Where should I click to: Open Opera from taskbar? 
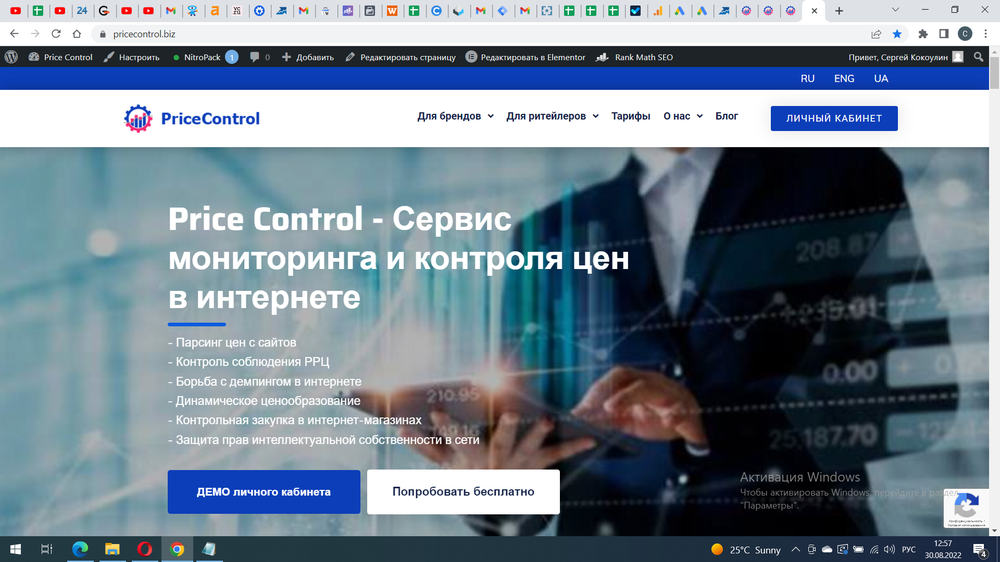145,549
